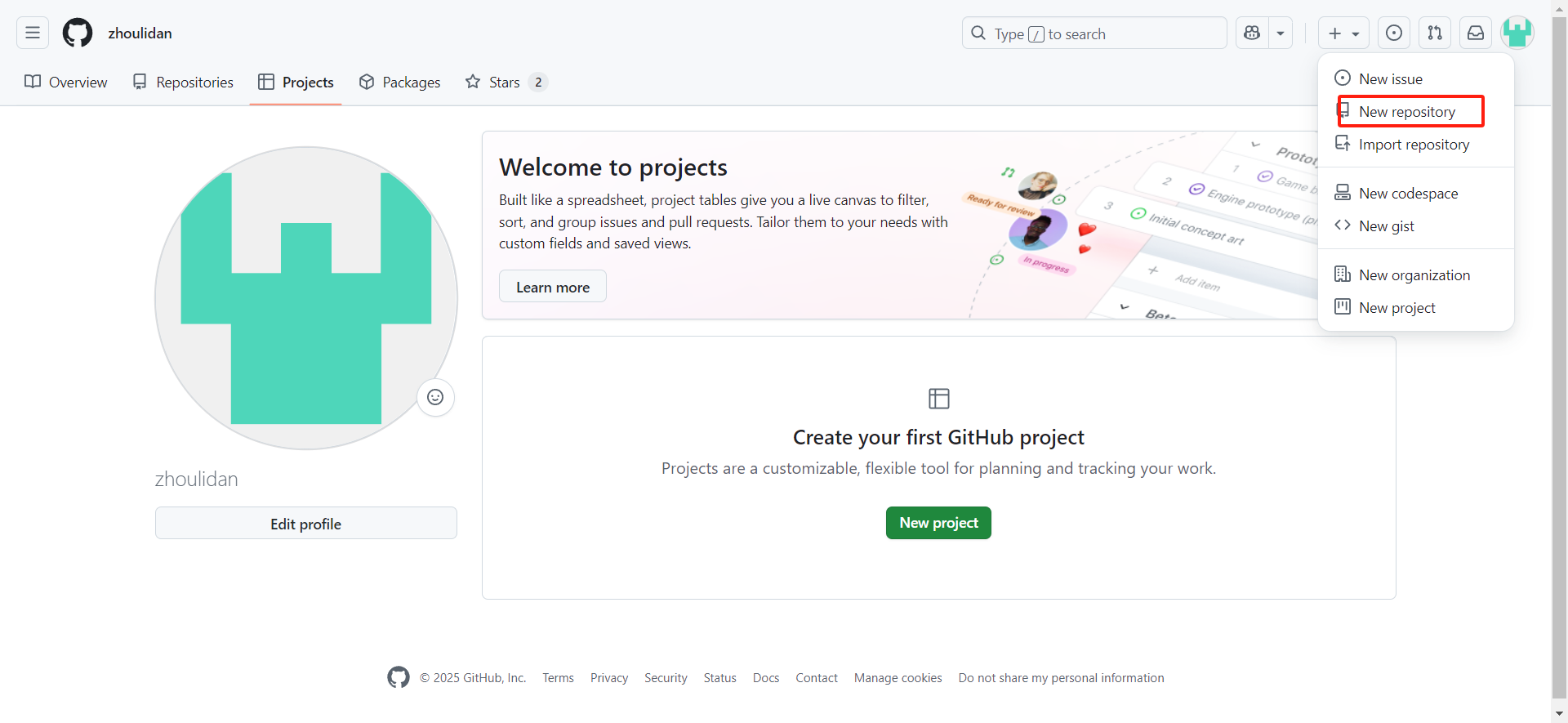Open the Issues icon in header
Screen dimensions: 1568x723
(1394, 33)
